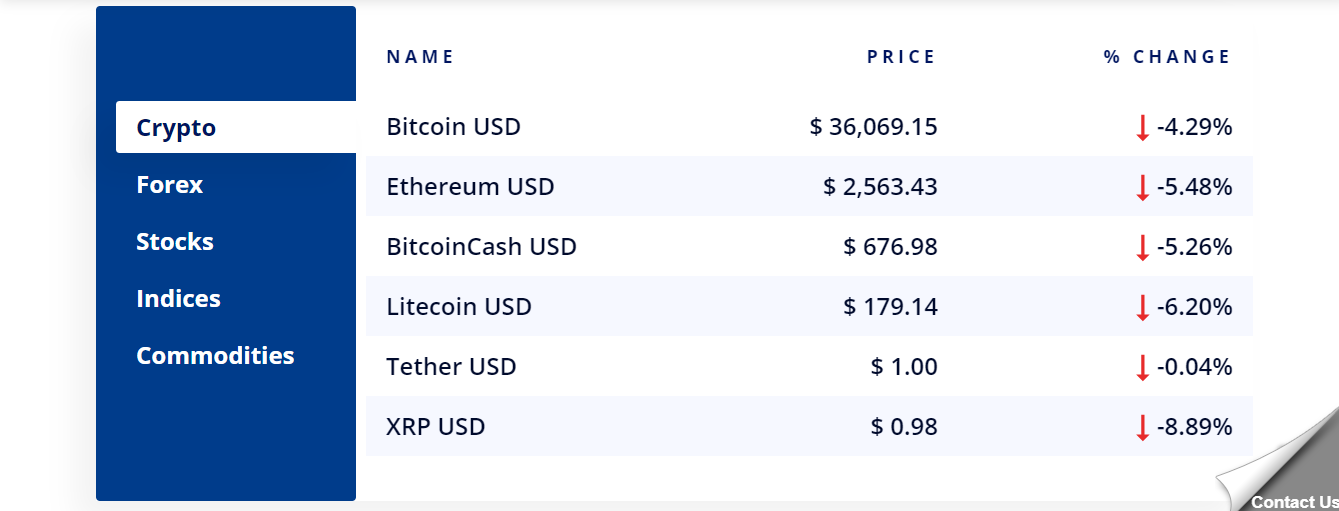Viewport: 1339px width, 511px height.
Task: Switch to the Commodities tab
Action: click(215, 356)
